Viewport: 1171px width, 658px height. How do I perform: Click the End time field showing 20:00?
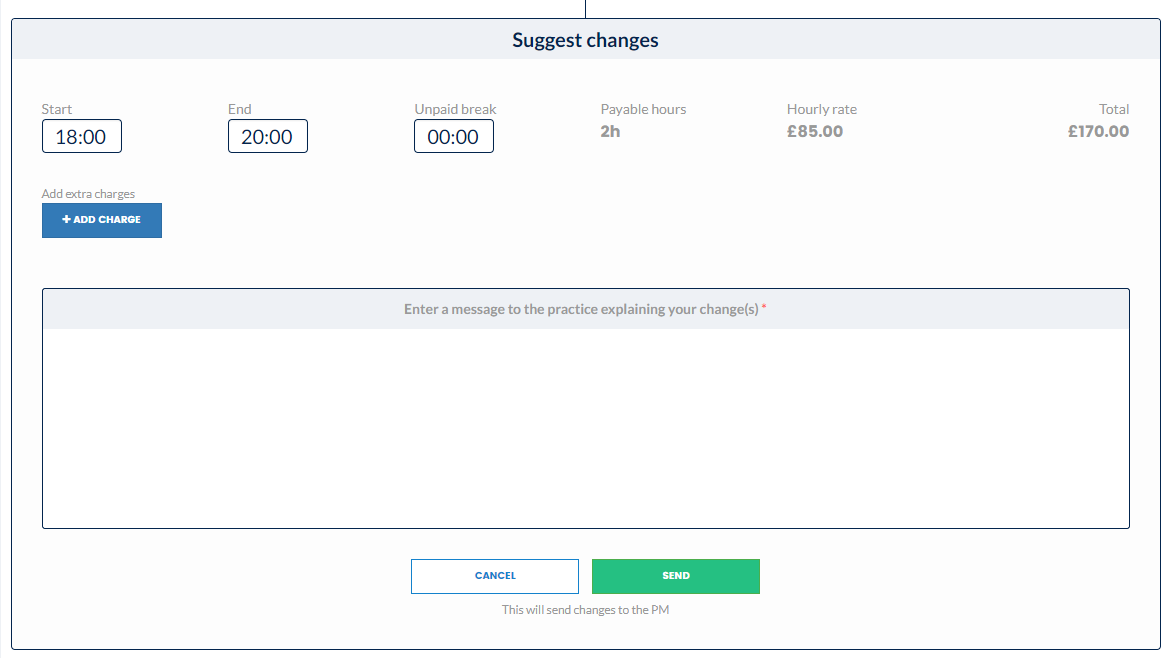click(267, 136)
